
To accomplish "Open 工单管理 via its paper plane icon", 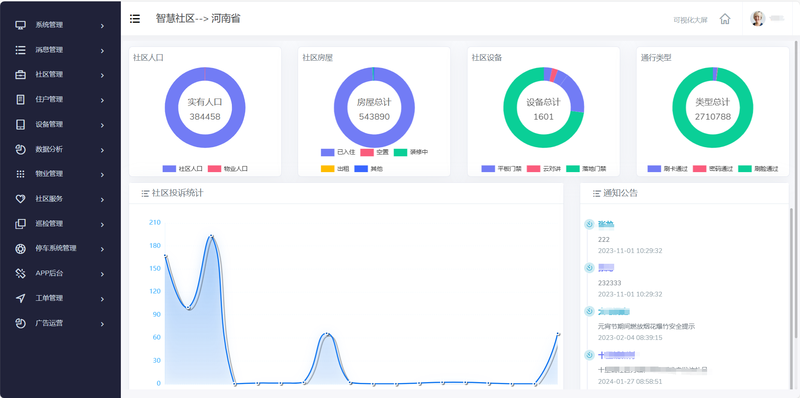I will point(20,298).
